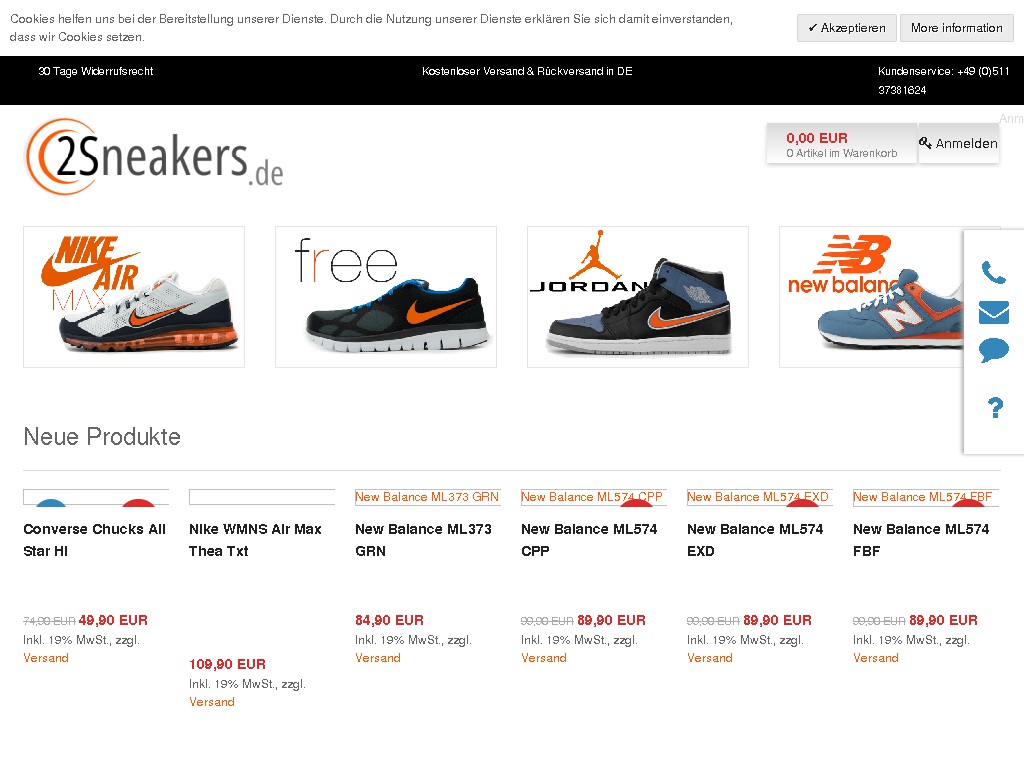Viewport: 1024px width, 768px height.
Task: Click the question mark help icon
Action: point(995,408)
